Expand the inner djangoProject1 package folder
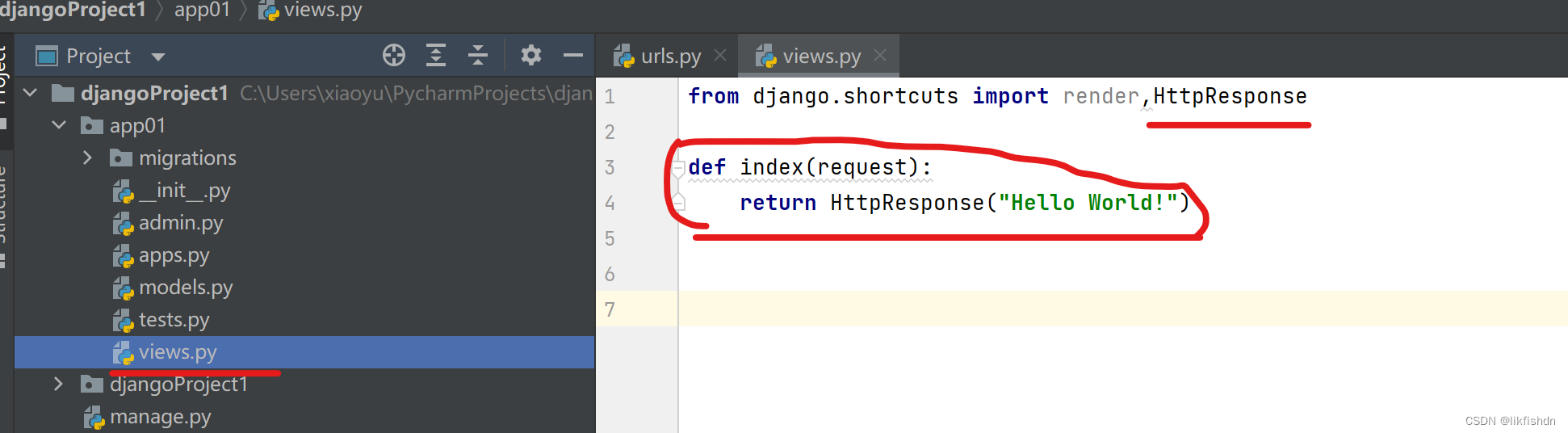 coord(58,384)
